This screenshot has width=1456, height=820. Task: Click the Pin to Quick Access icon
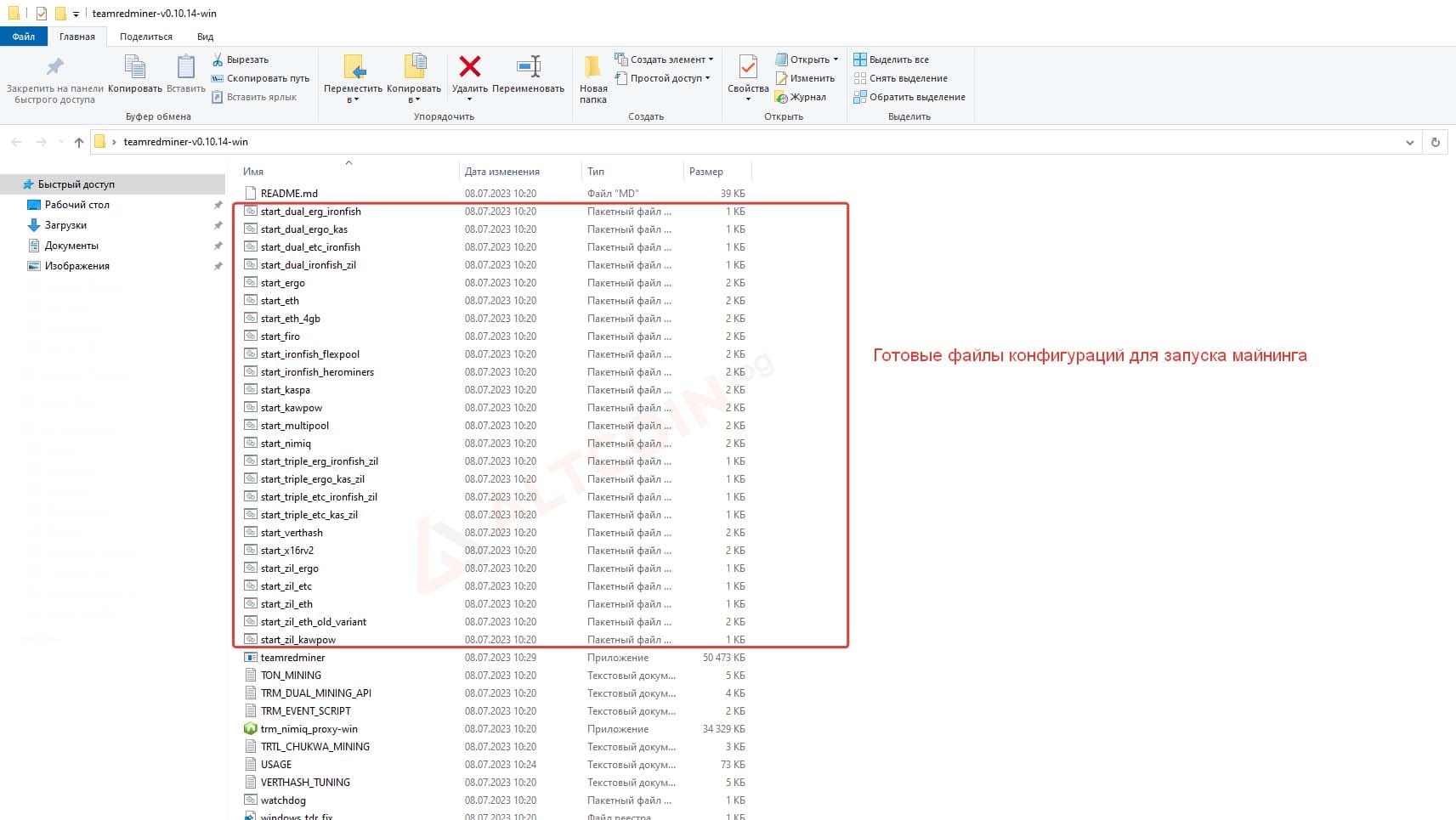click(55, 67)
